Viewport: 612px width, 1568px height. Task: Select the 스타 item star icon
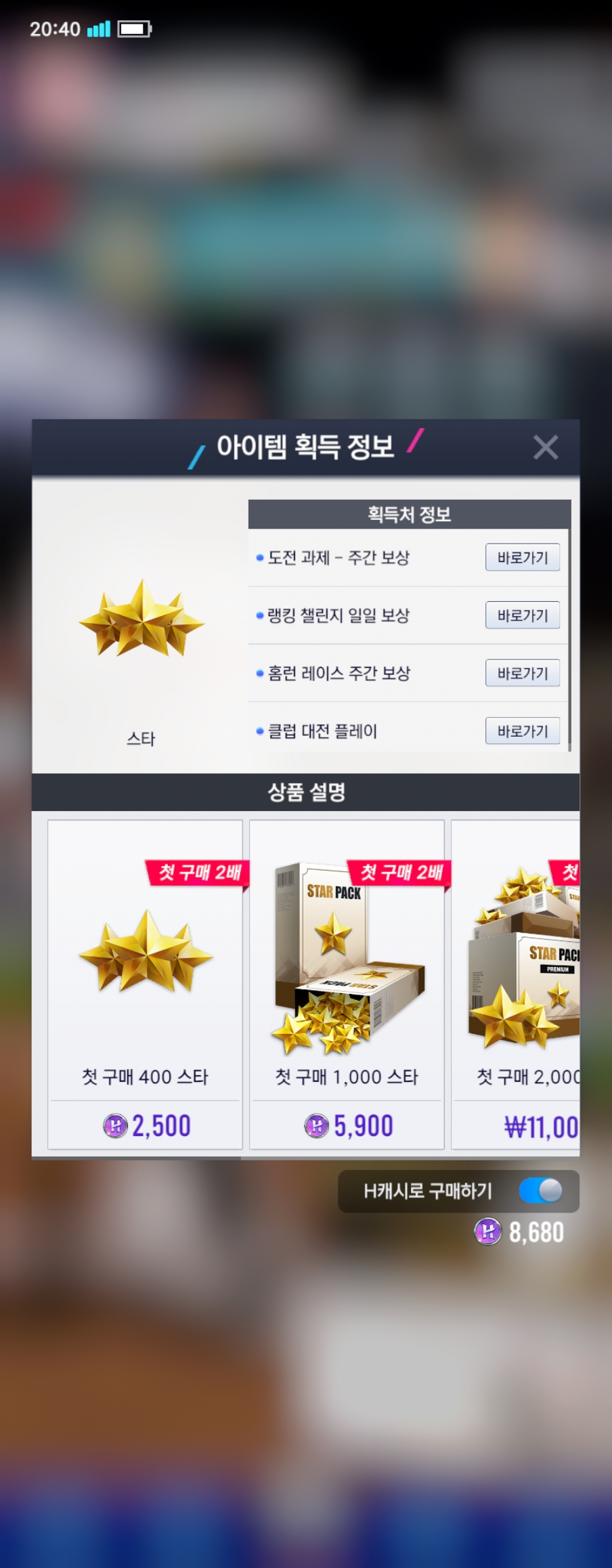pos(141,618)
